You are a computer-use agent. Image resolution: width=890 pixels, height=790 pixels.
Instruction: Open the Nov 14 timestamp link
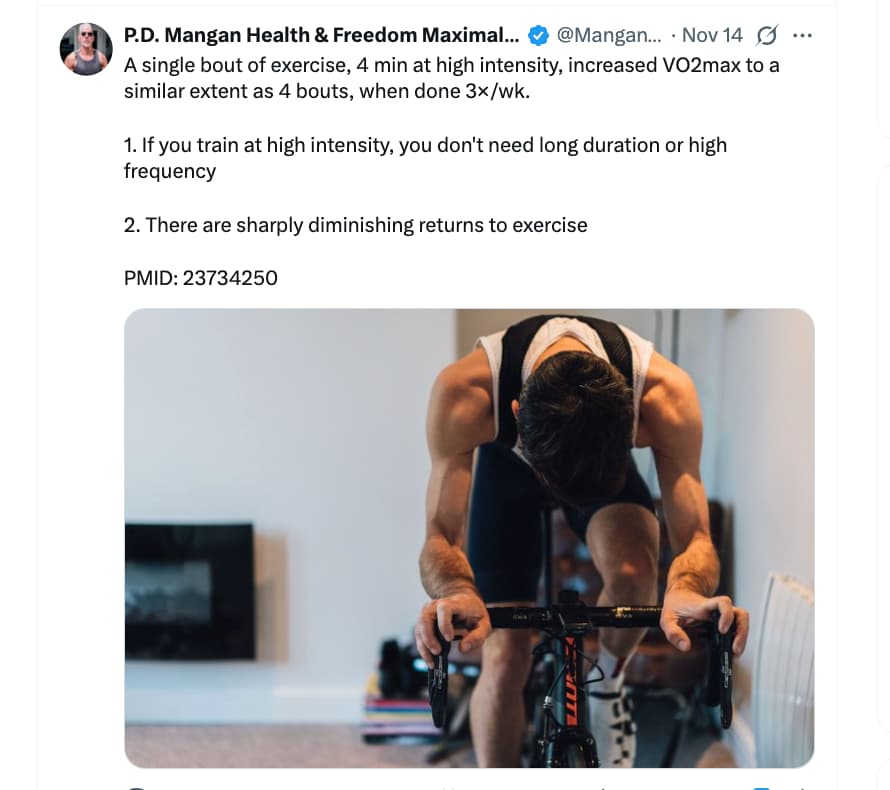pos(712,36)
